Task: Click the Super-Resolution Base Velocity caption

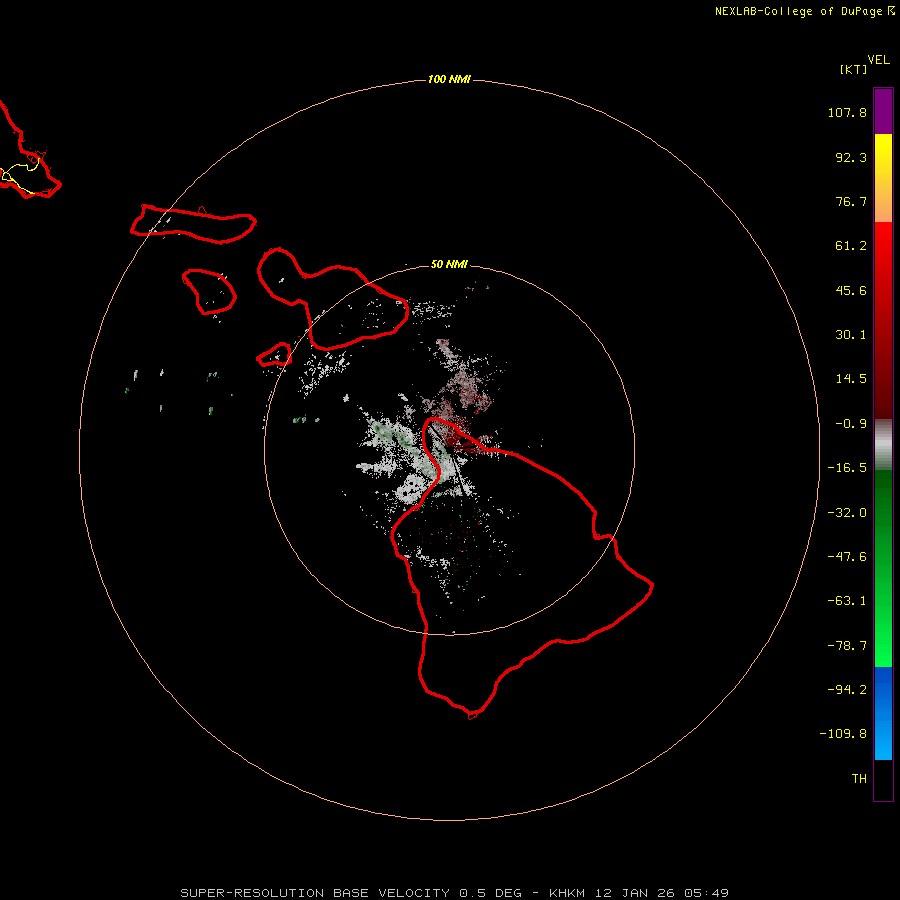Action: click(455, 893)
